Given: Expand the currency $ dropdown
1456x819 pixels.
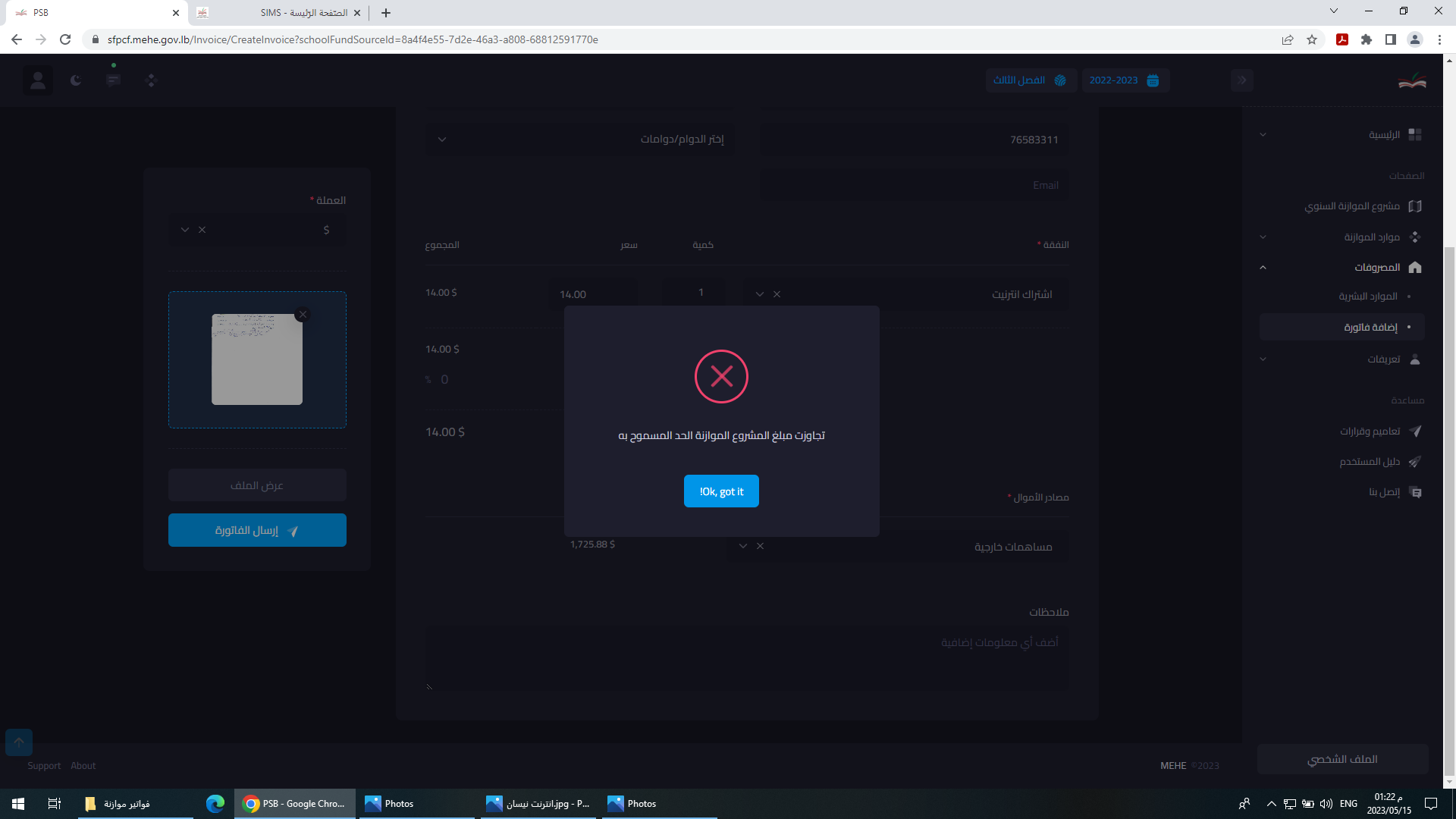Looking at the screenshot, I should click(x=184, y=230).
